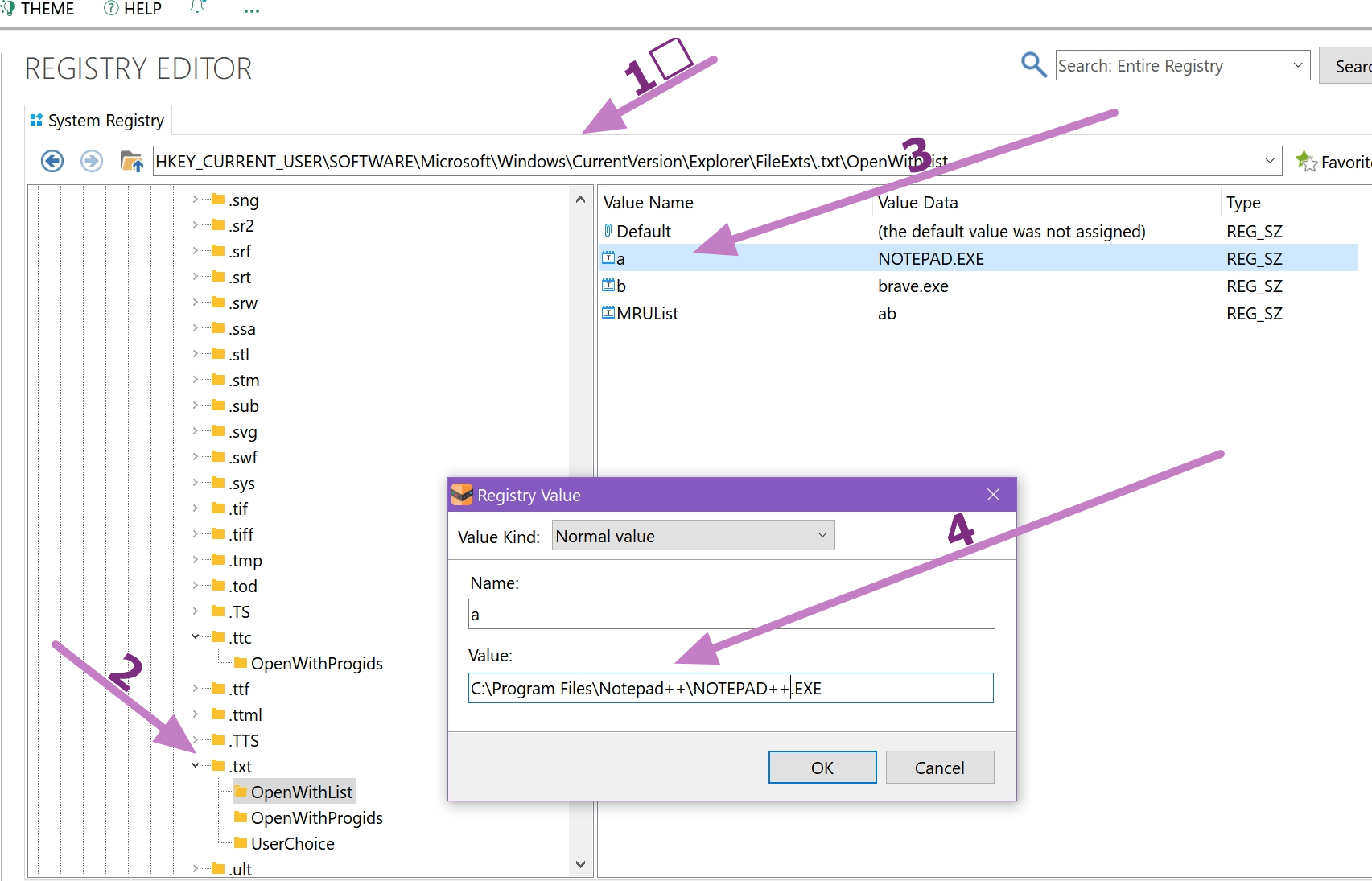Expand the Search Entire Registry dropdown
Screen dimensions: 1372x881
click(1297, 65)
